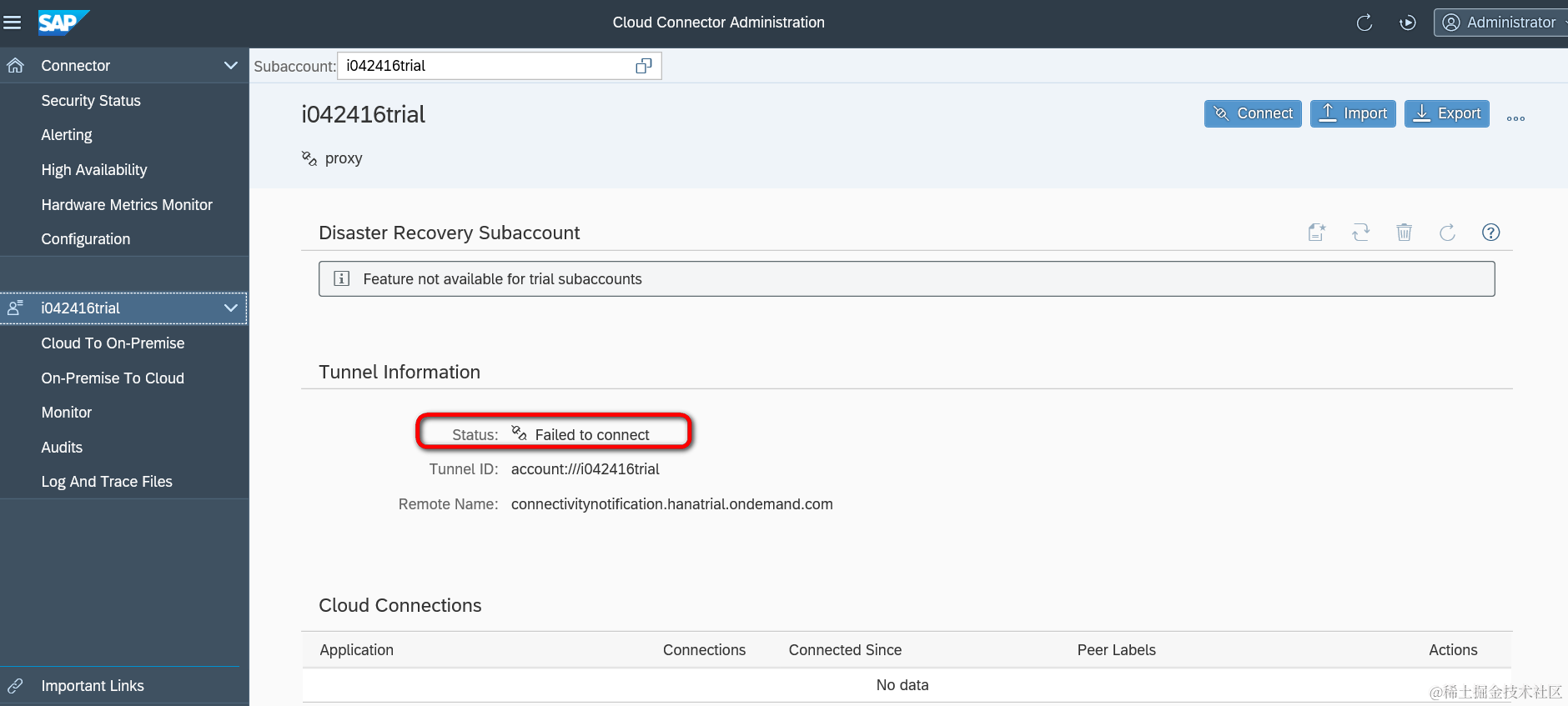Click the Application column header
1568x706 pixels.
tap(357, 650)
